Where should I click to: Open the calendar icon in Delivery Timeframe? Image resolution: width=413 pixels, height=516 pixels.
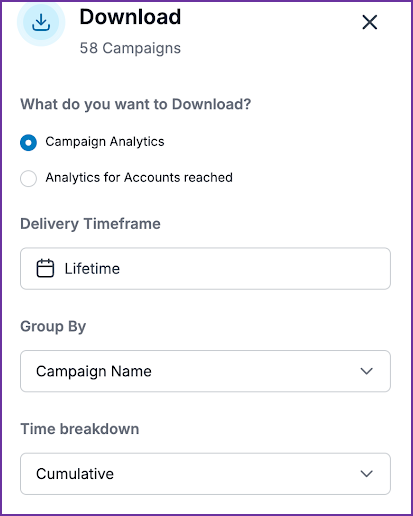[45, 268]
